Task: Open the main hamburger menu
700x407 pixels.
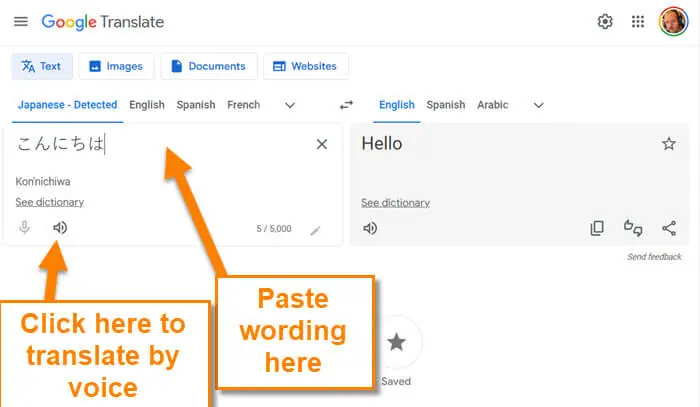Action: pyautogui.click(x=21, y=21)
